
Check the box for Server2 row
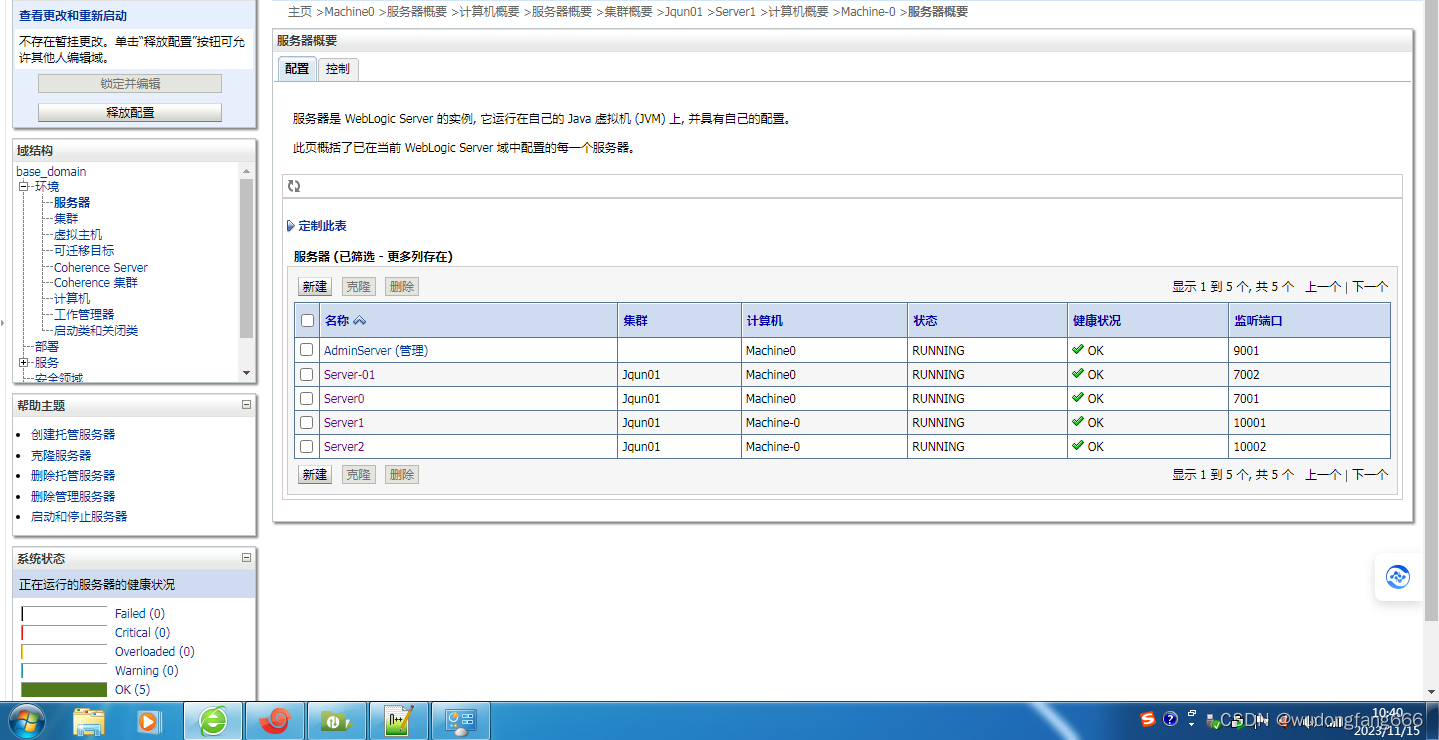(x=307, y=446)
